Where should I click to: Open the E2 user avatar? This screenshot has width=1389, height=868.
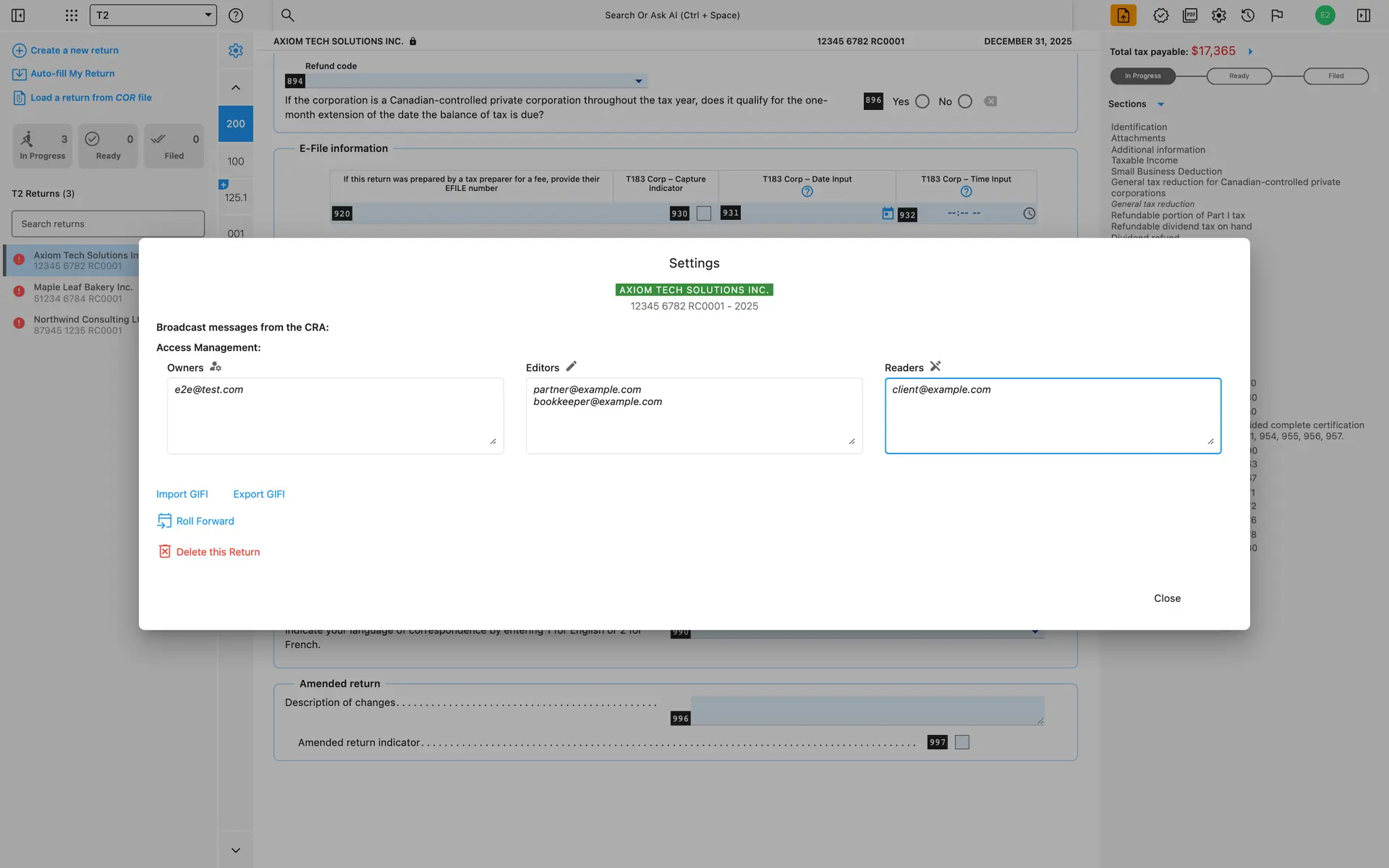pos(1325,15)
